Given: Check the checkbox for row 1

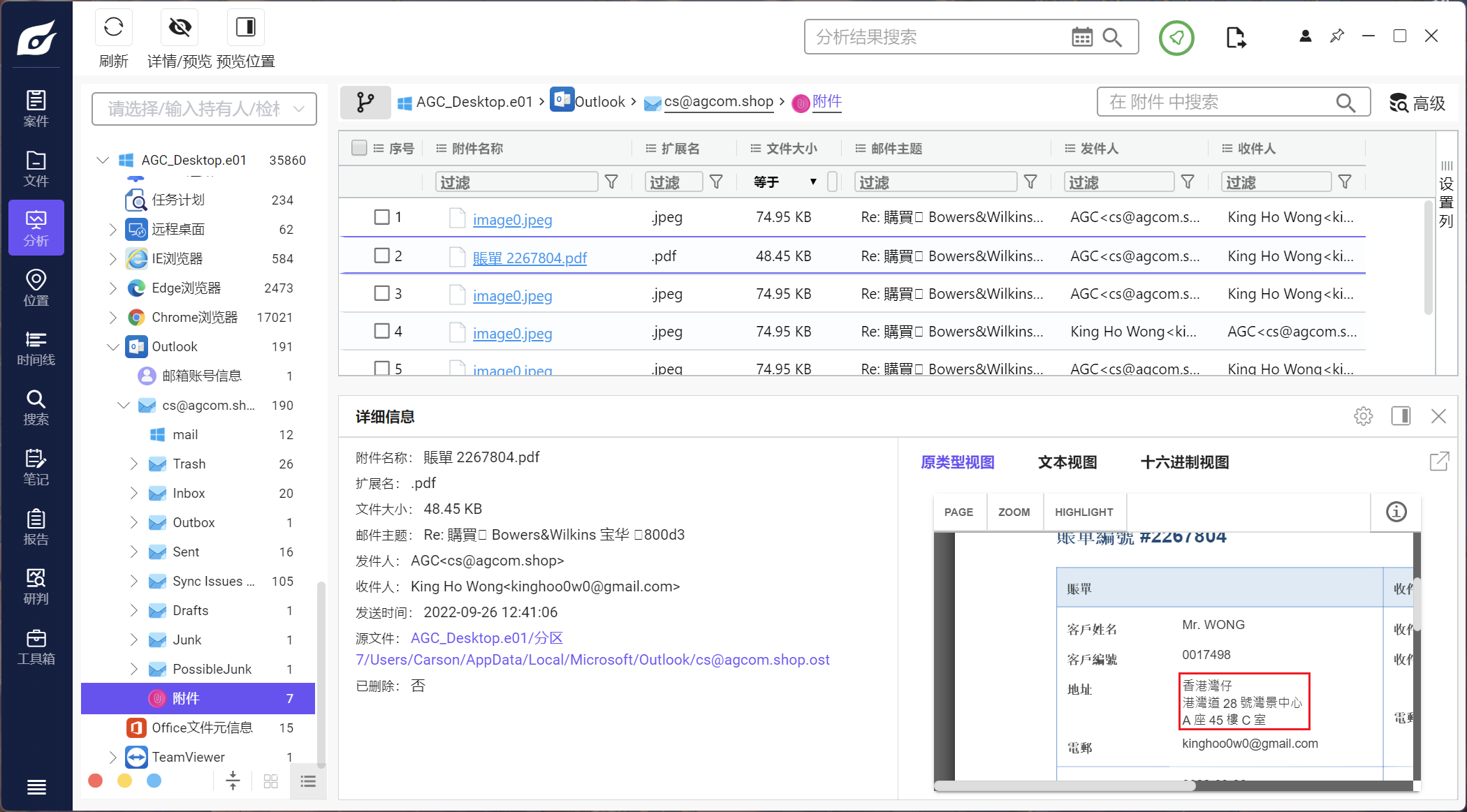Looking at the screenshot, I should tap(381, 217).
